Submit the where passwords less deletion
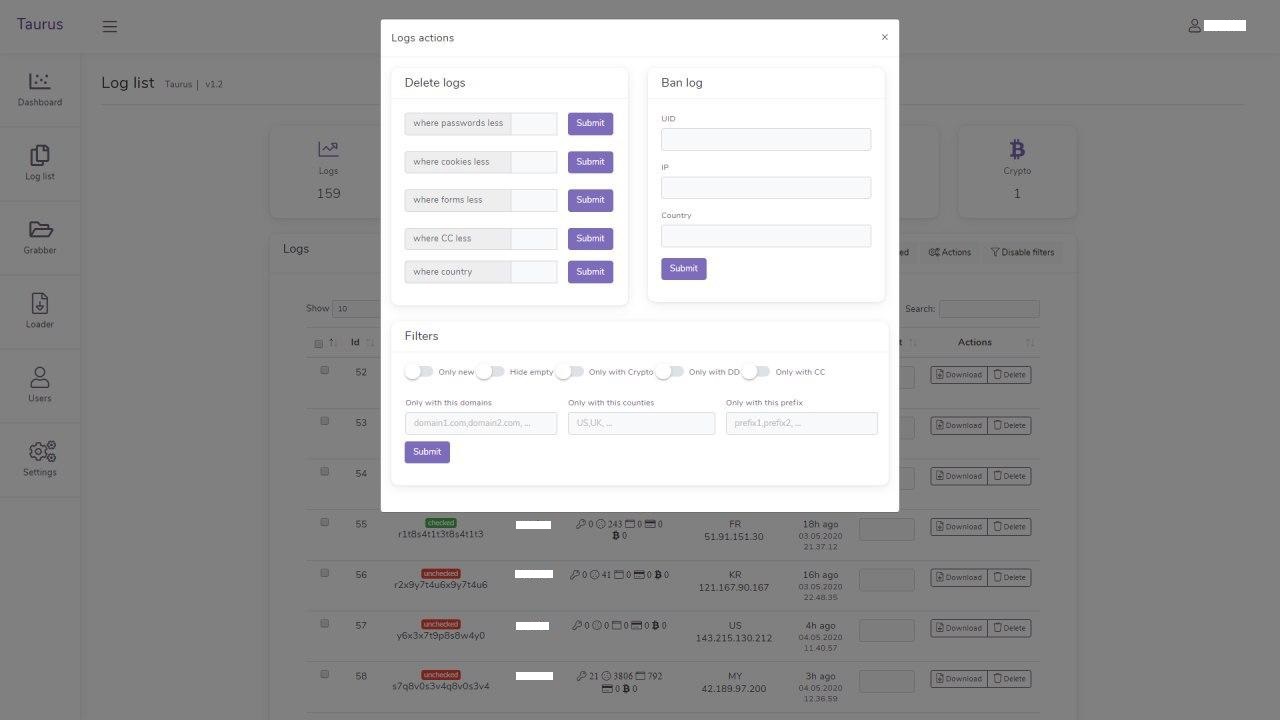The height and width of the screenshot is (720, 1280). point(590,124)
